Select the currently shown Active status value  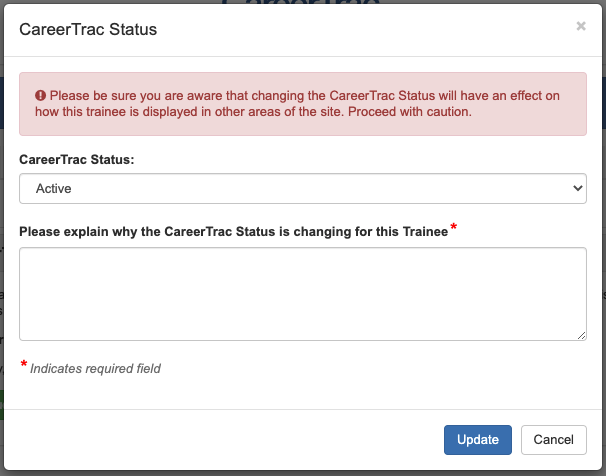(x=54, y=188)
